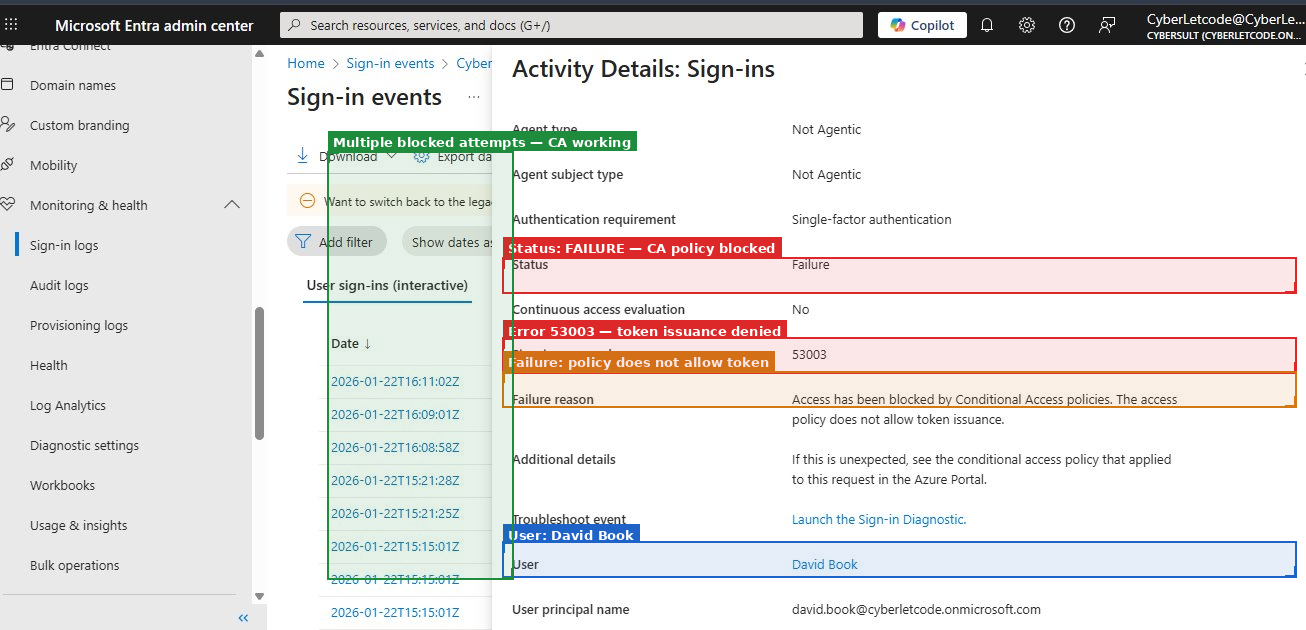Image resolution: width=1306 pixels, height=630 pixels.
Task: Select the error code value 53003
Action: coord(809,354)
